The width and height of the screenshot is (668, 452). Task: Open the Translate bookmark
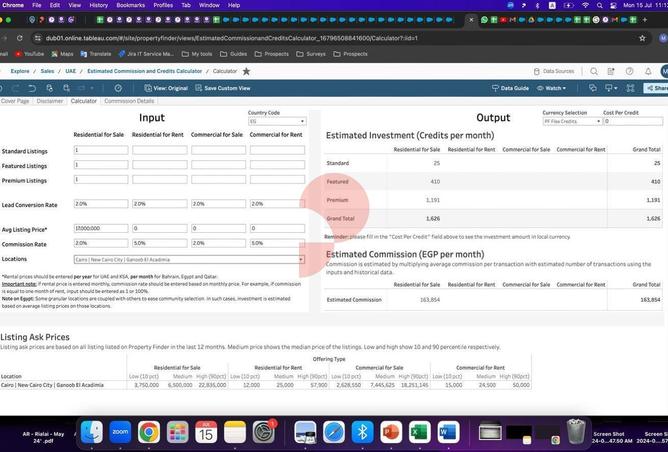pos(96,54)
